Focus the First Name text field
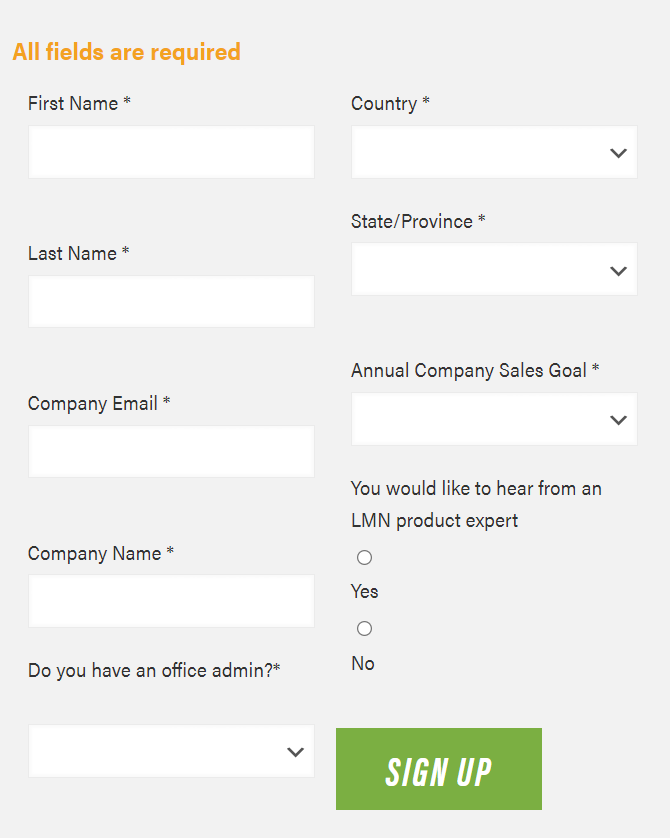 (171, 152)
